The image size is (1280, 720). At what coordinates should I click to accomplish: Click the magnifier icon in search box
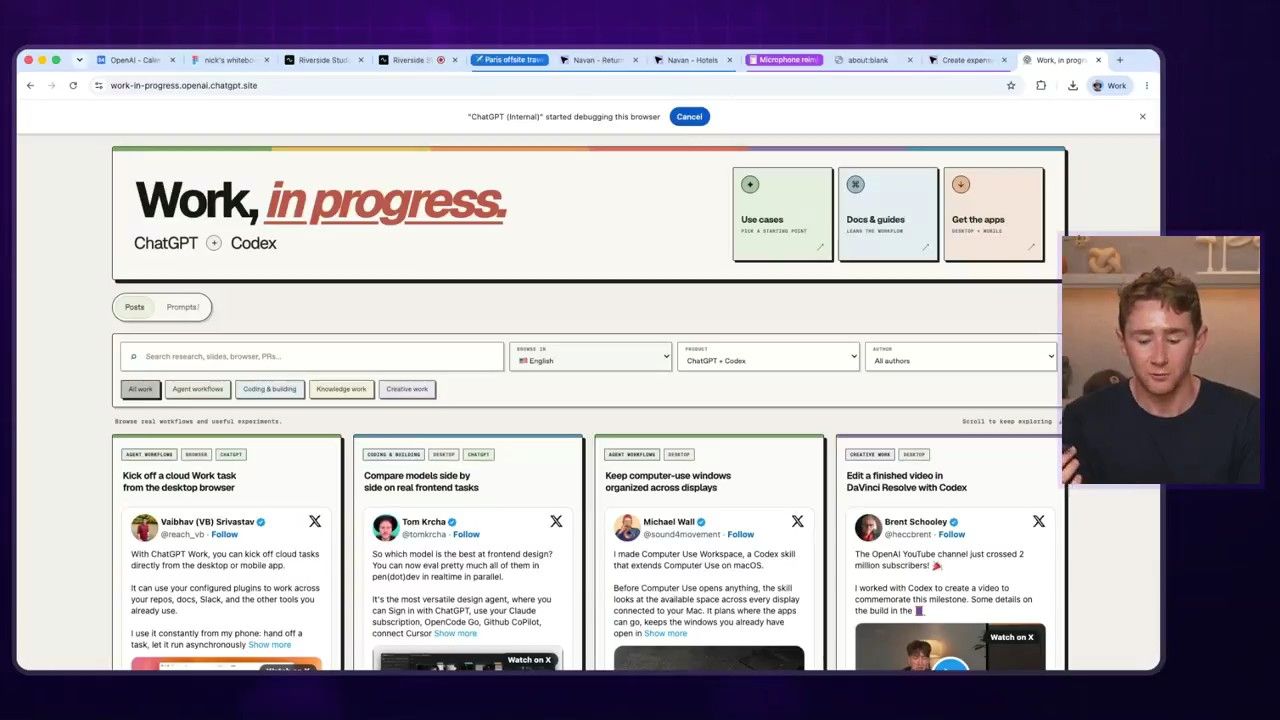134,357
